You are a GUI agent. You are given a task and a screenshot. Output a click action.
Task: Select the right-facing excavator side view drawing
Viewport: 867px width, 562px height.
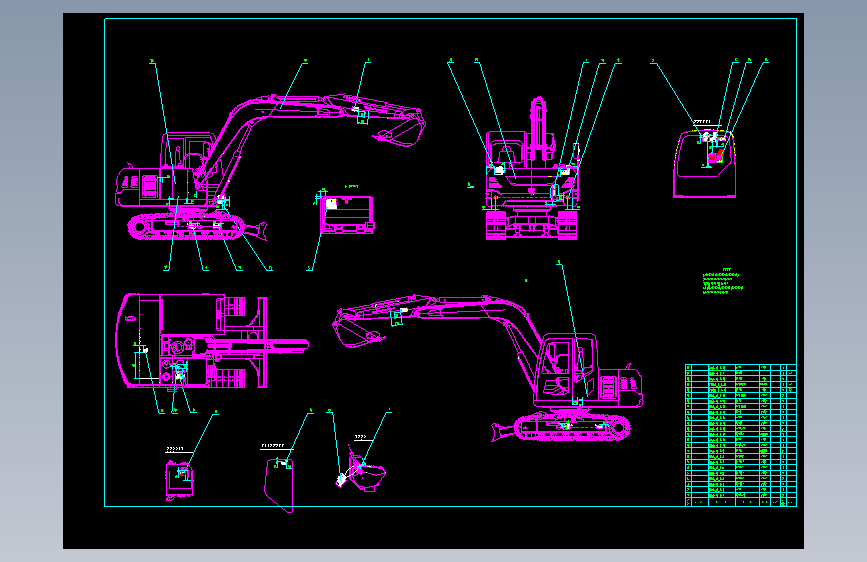[x=270, y=168]
